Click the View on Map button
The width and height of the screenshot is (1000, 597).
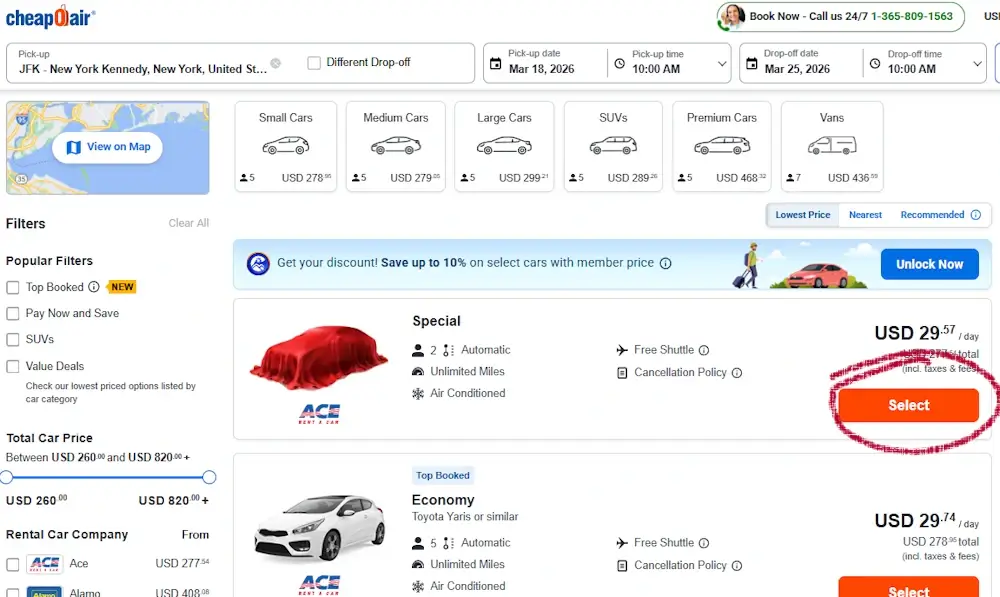(x=107, y=147)
